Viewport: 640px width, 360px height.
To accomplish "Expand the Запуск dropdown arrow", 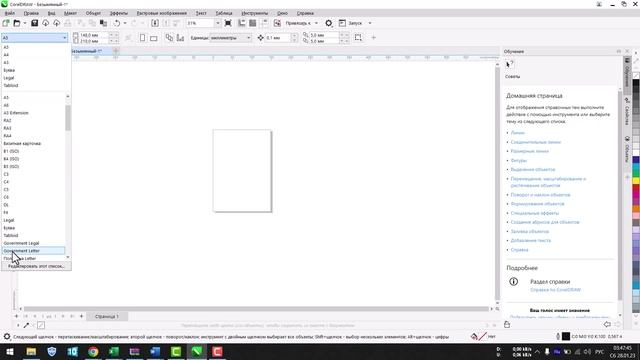I will (x=370, y=23).
